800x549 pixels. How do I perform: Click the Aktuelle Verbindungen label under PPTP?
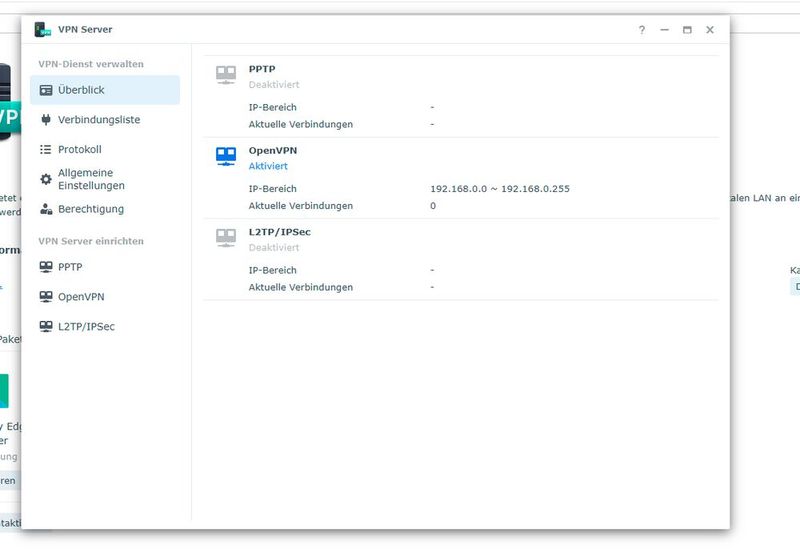[x=301, y=124]
